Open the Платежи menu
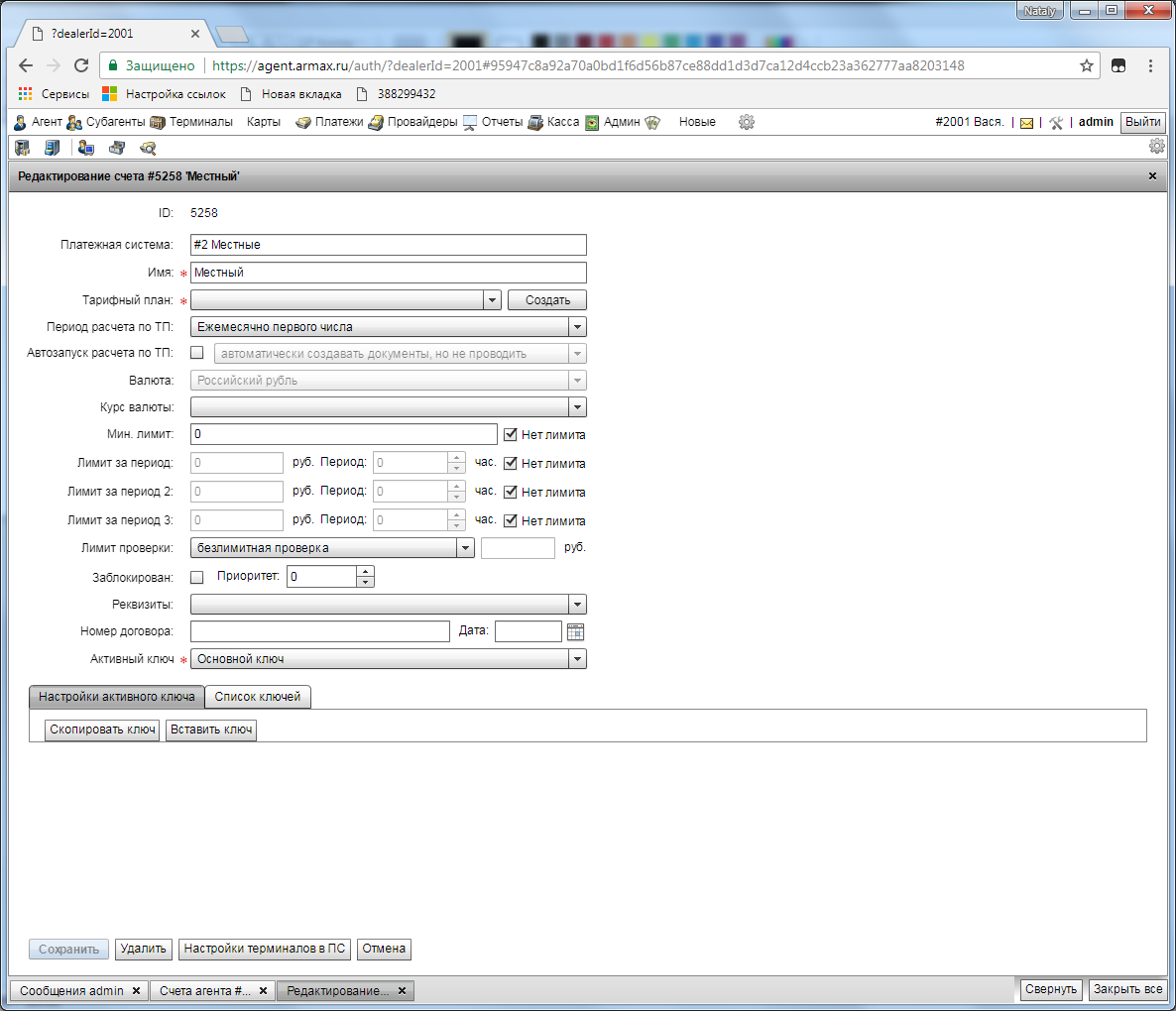The height and width of the screenshot is (1011, 1176). [329, 122]
